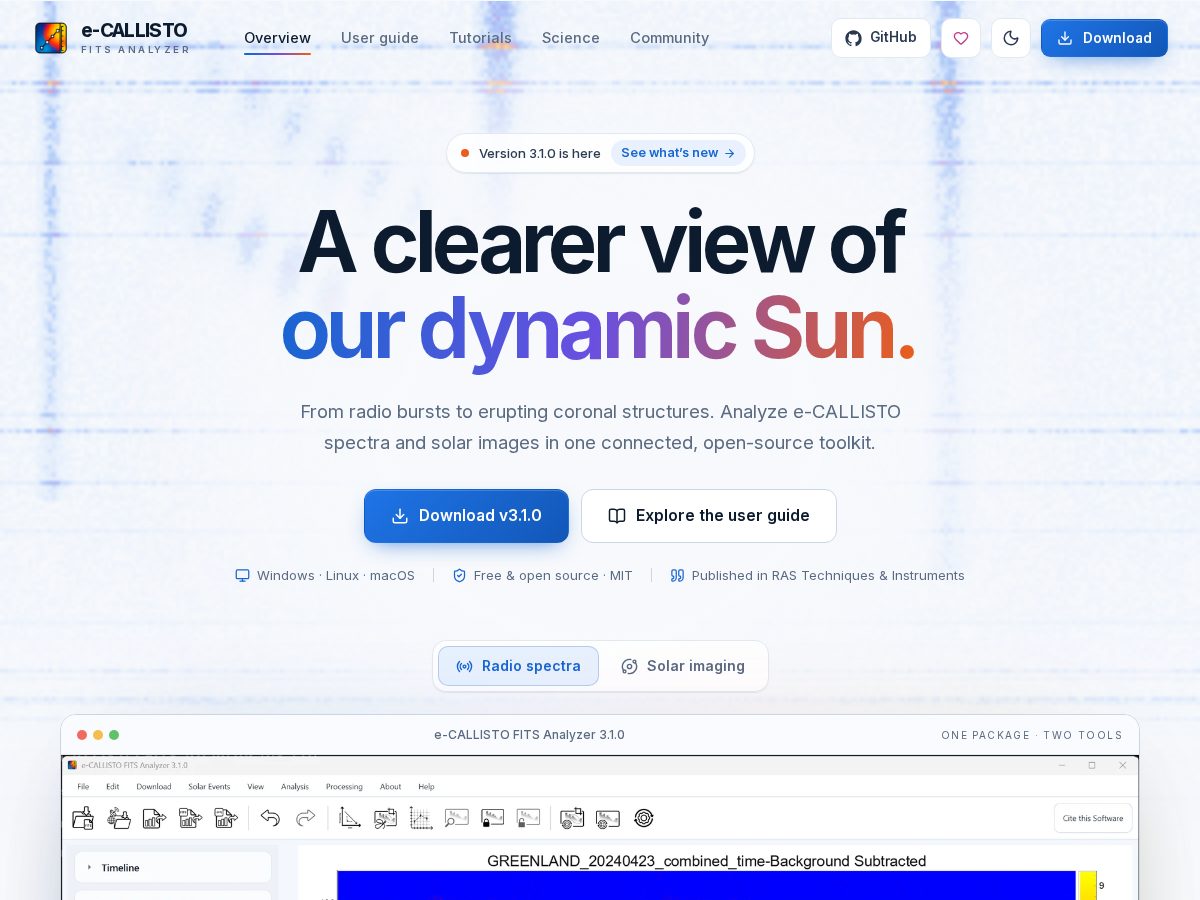1200x900 pixels.
Task: Click the second spectrum-with-gear toolbar icon
Action: [x=608, y=818]
